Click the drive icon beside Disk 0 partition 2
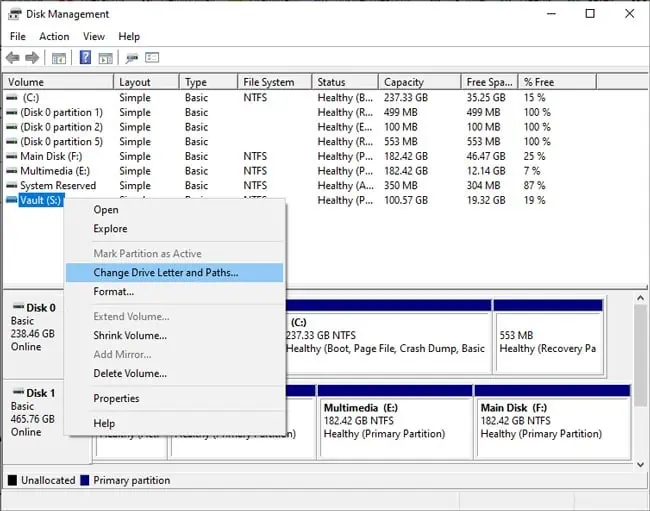 [x=12, y=127]
